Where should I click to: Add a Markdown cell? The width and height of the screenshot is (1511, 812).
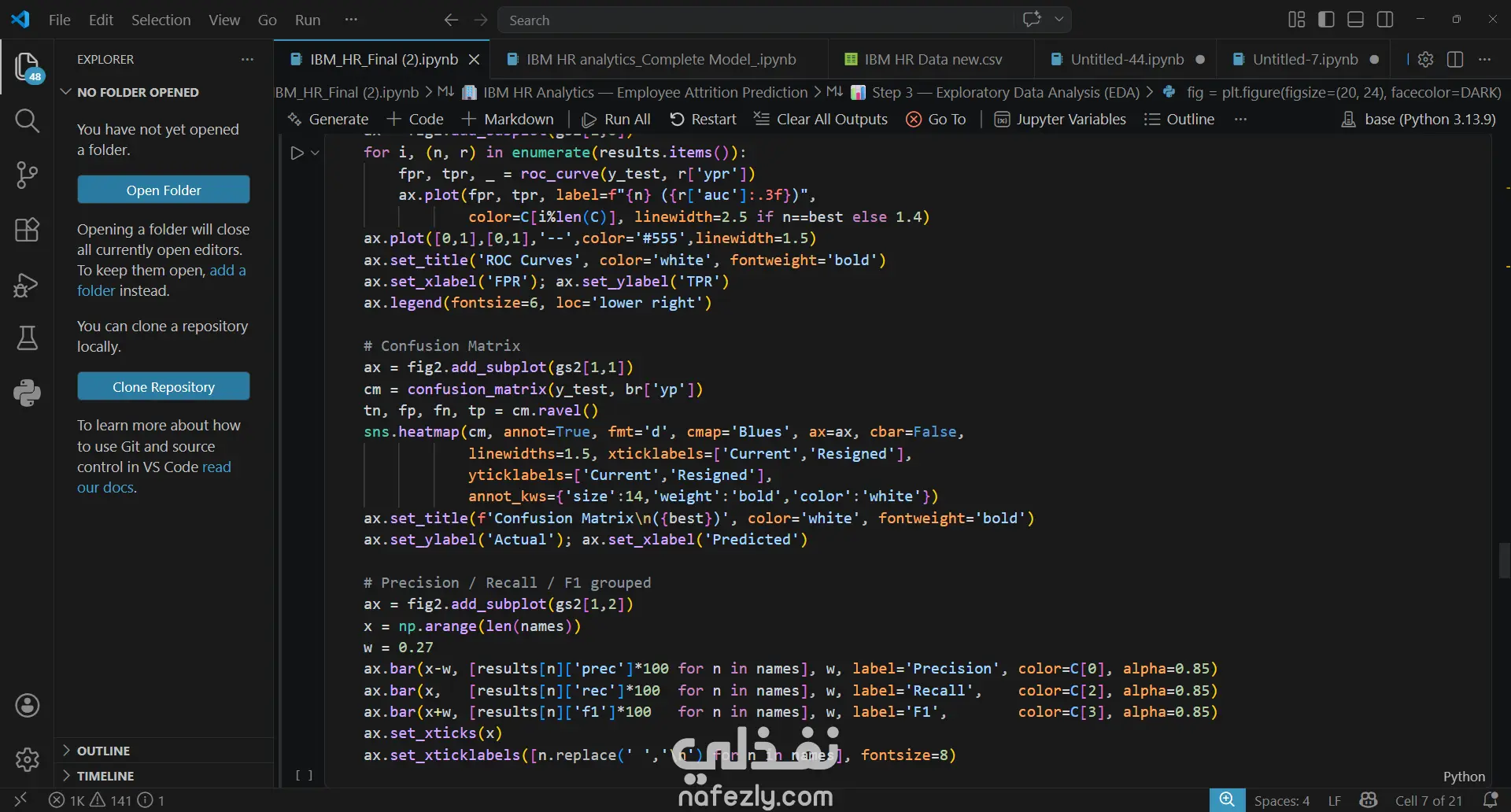click(508, 120)
